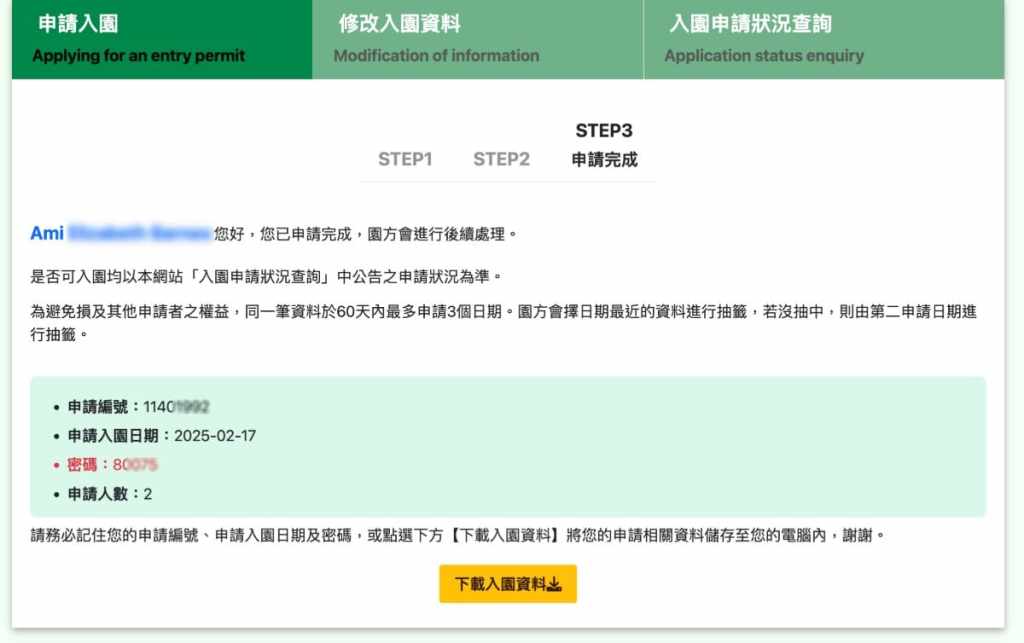The height and width of the screenshot is (643, 1024).
Task: Click the 申請人數 applicant count line
Action: pos(109,494)
